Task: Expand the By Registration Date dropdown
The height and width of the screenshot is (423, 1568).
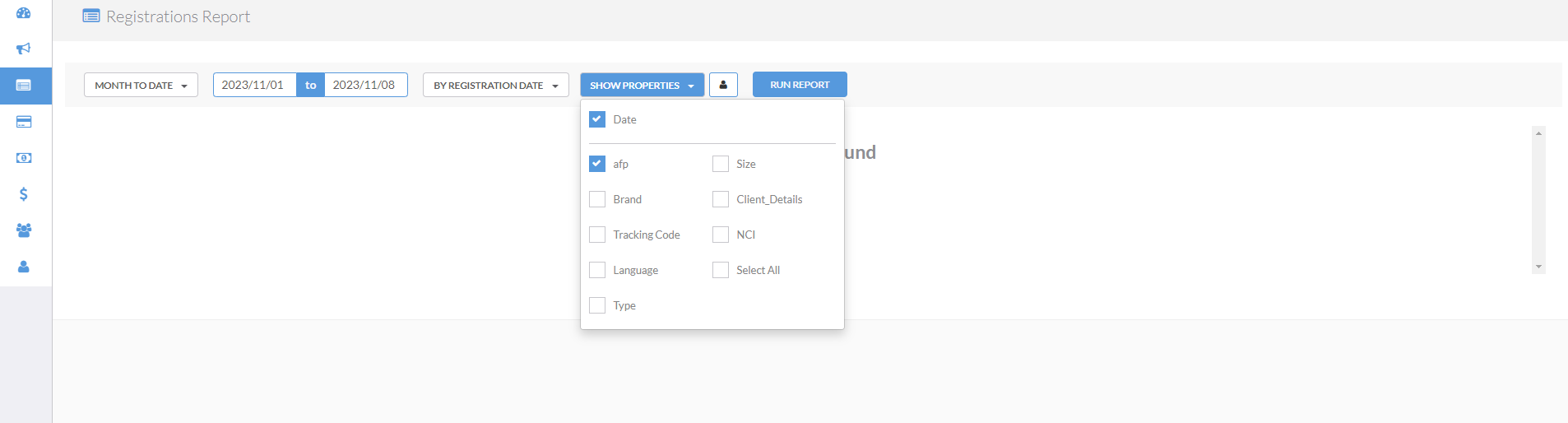Action: pyautogui.click(x=495, y=86)
